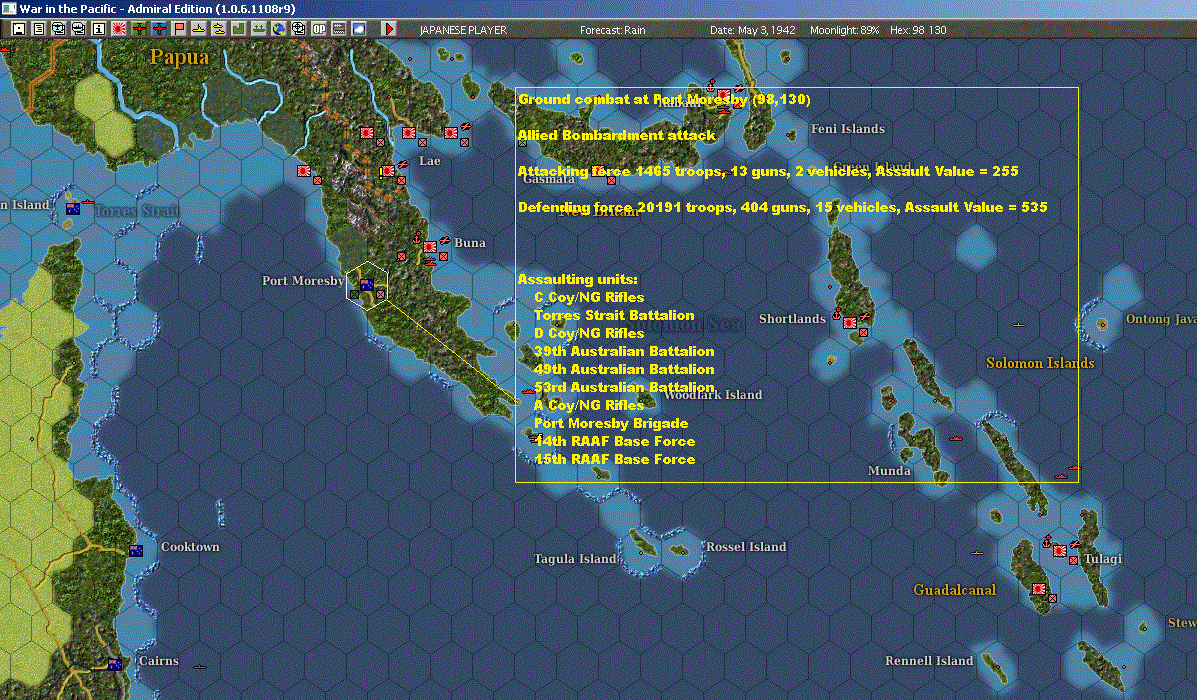This screenshot has height=700, width=1197.
Task: Click the red end turn arrow
Action: pyautogui.click(x=389, y=29)
